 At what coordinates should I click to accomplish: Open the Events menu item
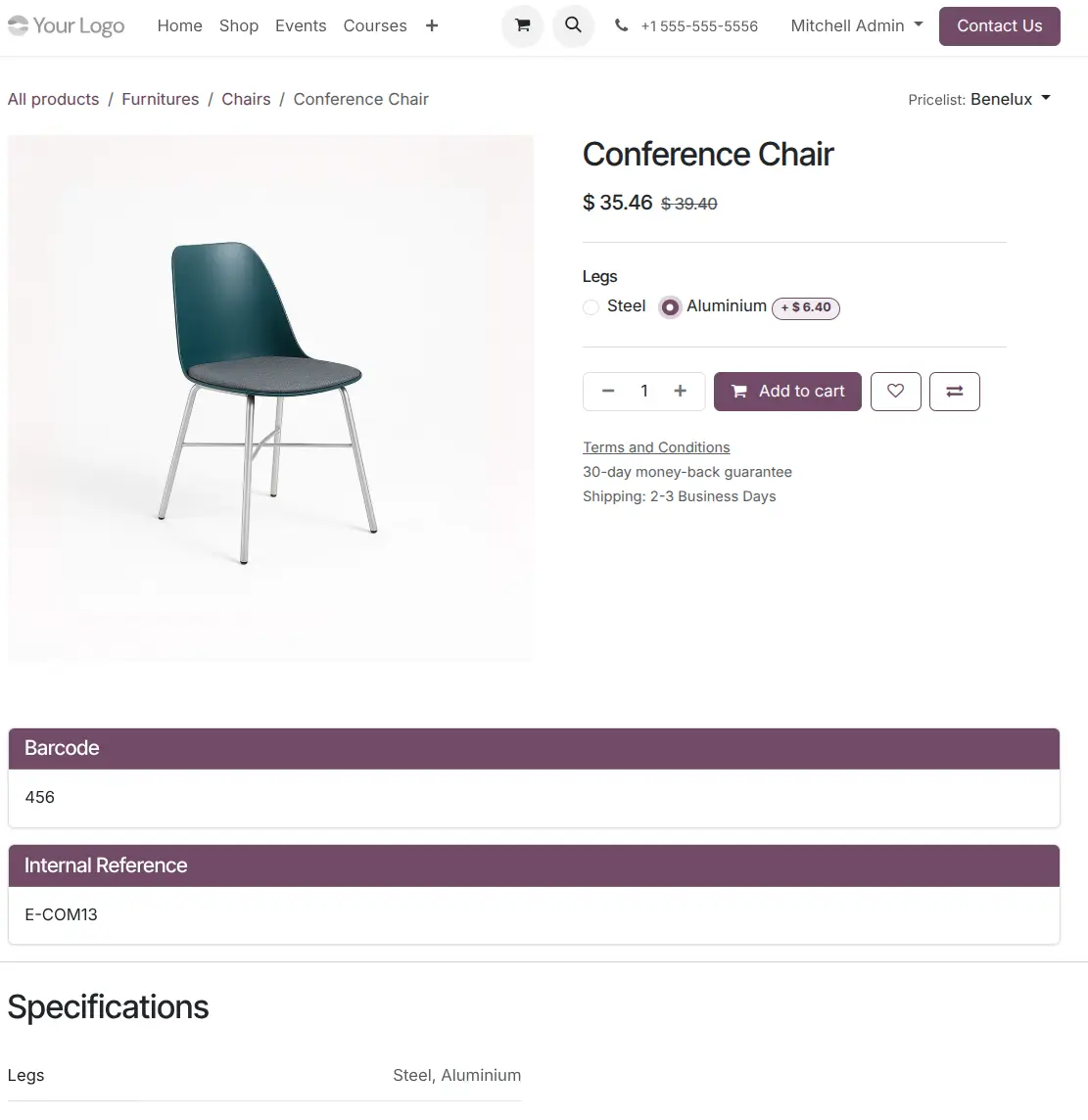301,25
